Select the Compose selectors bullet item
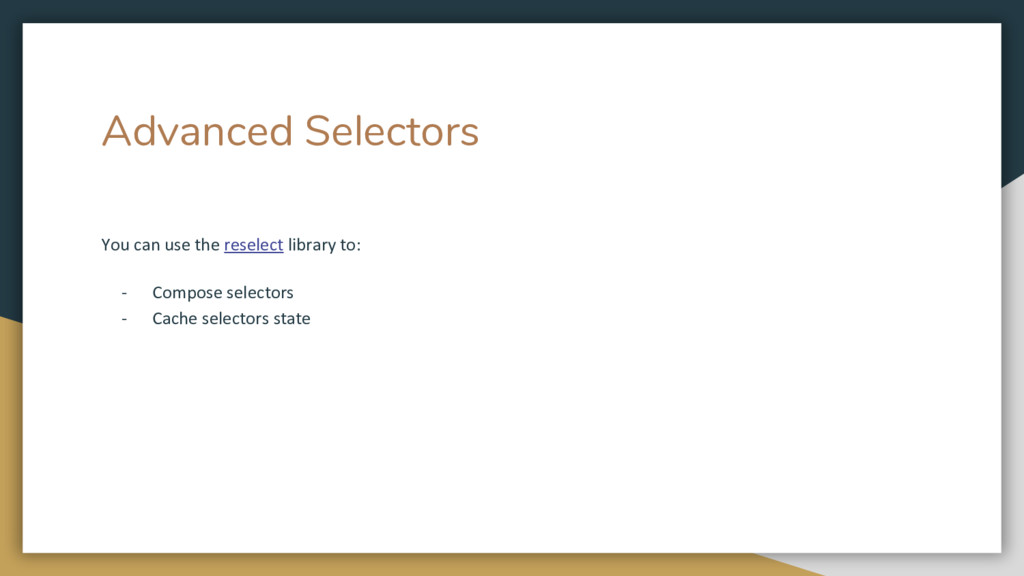 click(223, 293)
